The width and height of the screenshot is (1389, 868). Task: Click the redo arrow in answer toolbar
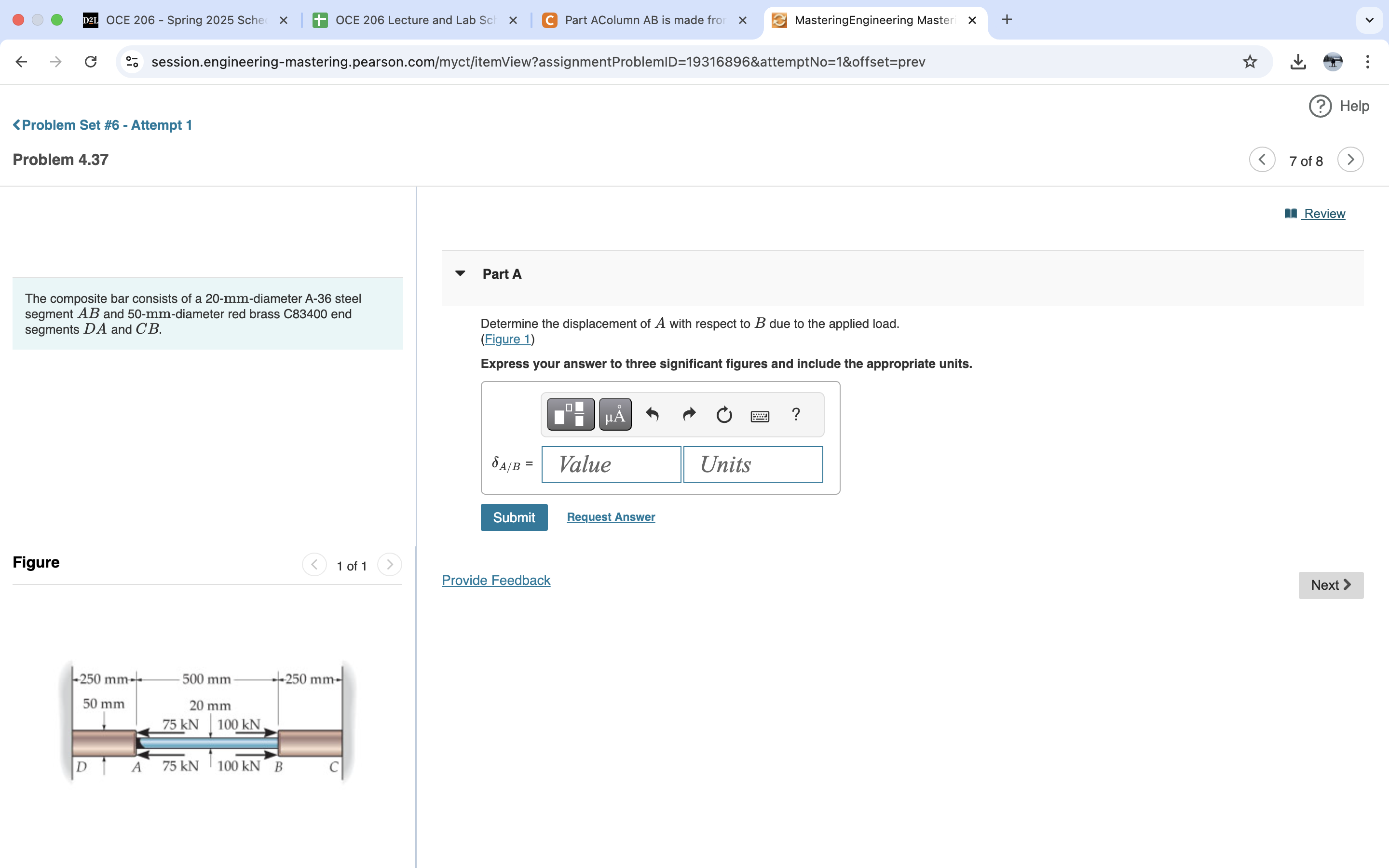(689, 414)
